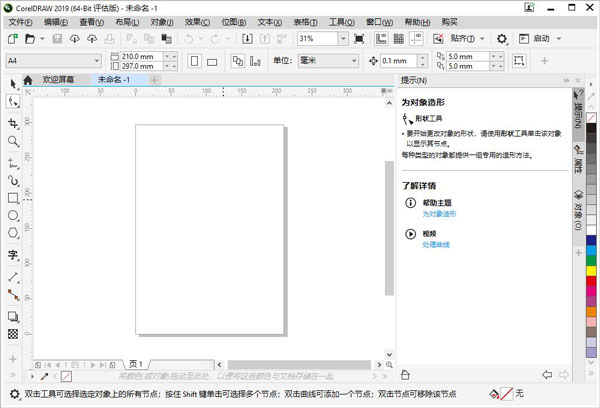The width and height of the screenshot is (600, 408).
Task: Click the Save icon in toolbar
Action: tap(56, 39)
